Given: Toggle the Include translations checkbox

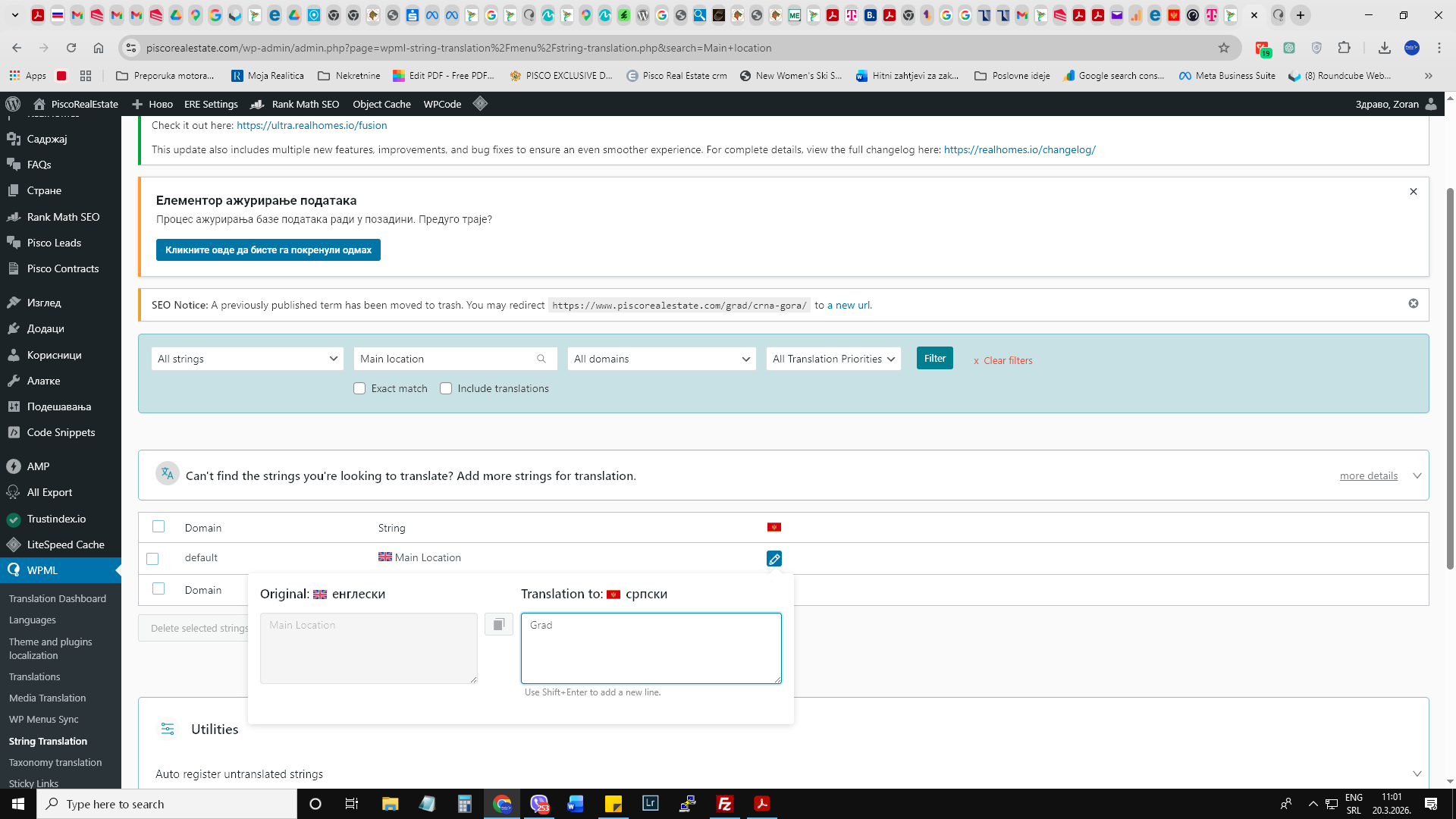Looking at the screenshot, I should pyautogui.click(x=446, y=388).
